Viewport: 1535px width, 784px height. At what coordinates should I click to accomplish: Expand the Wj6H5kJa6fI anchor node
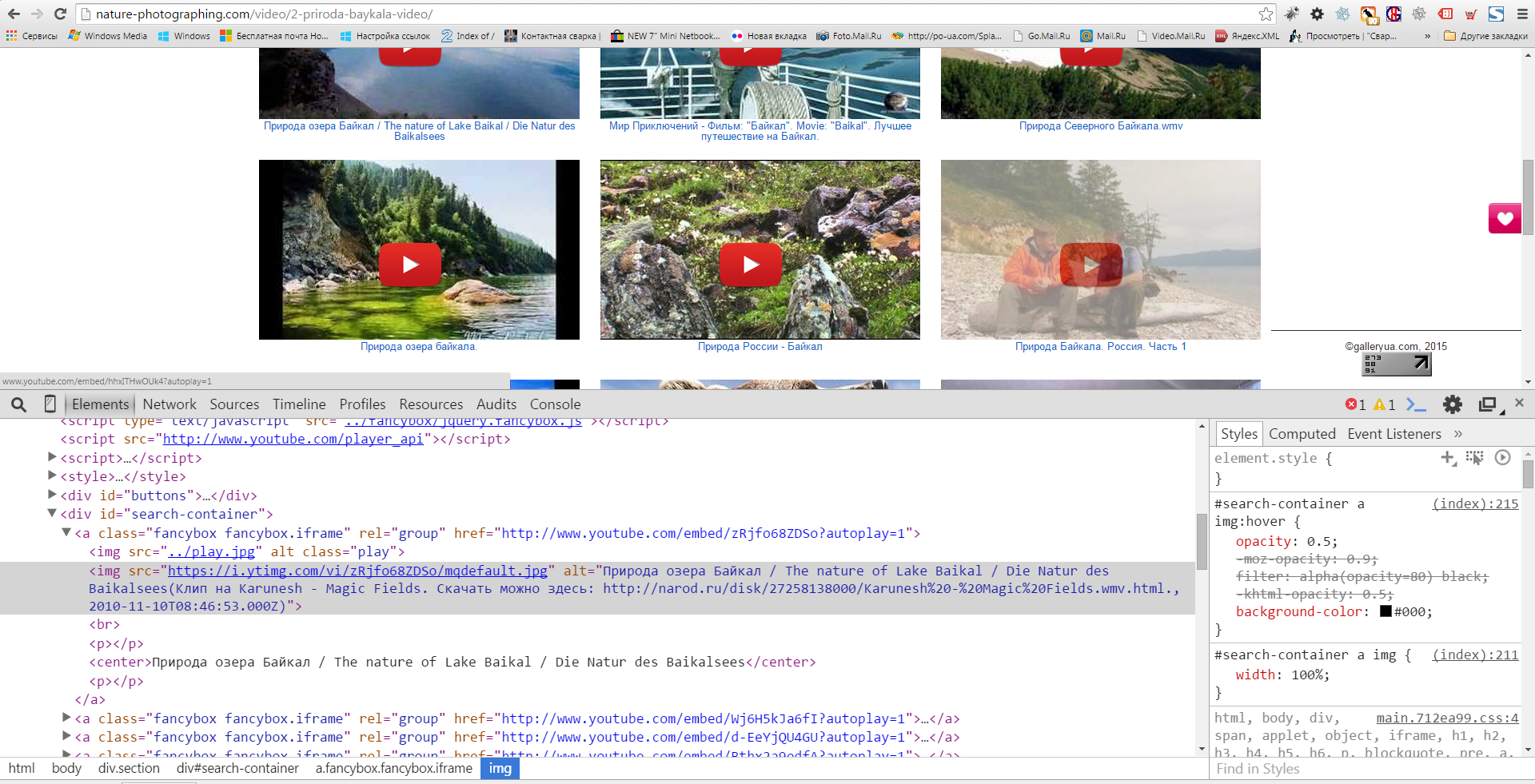66,718
